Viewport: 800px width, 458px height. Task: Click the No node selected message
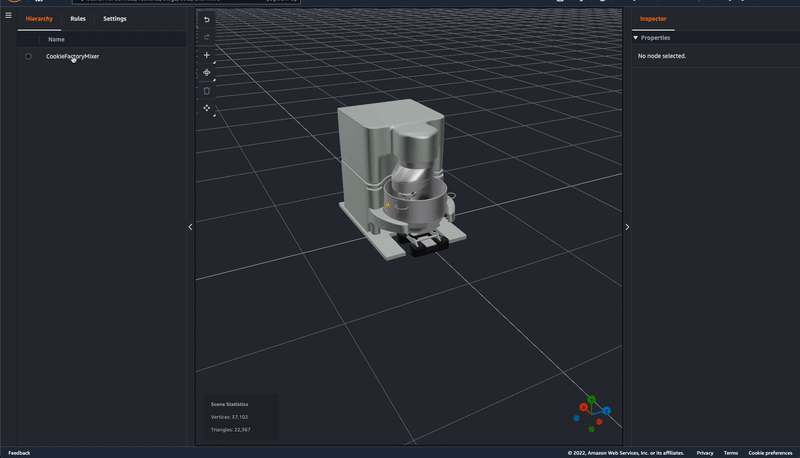662,56
